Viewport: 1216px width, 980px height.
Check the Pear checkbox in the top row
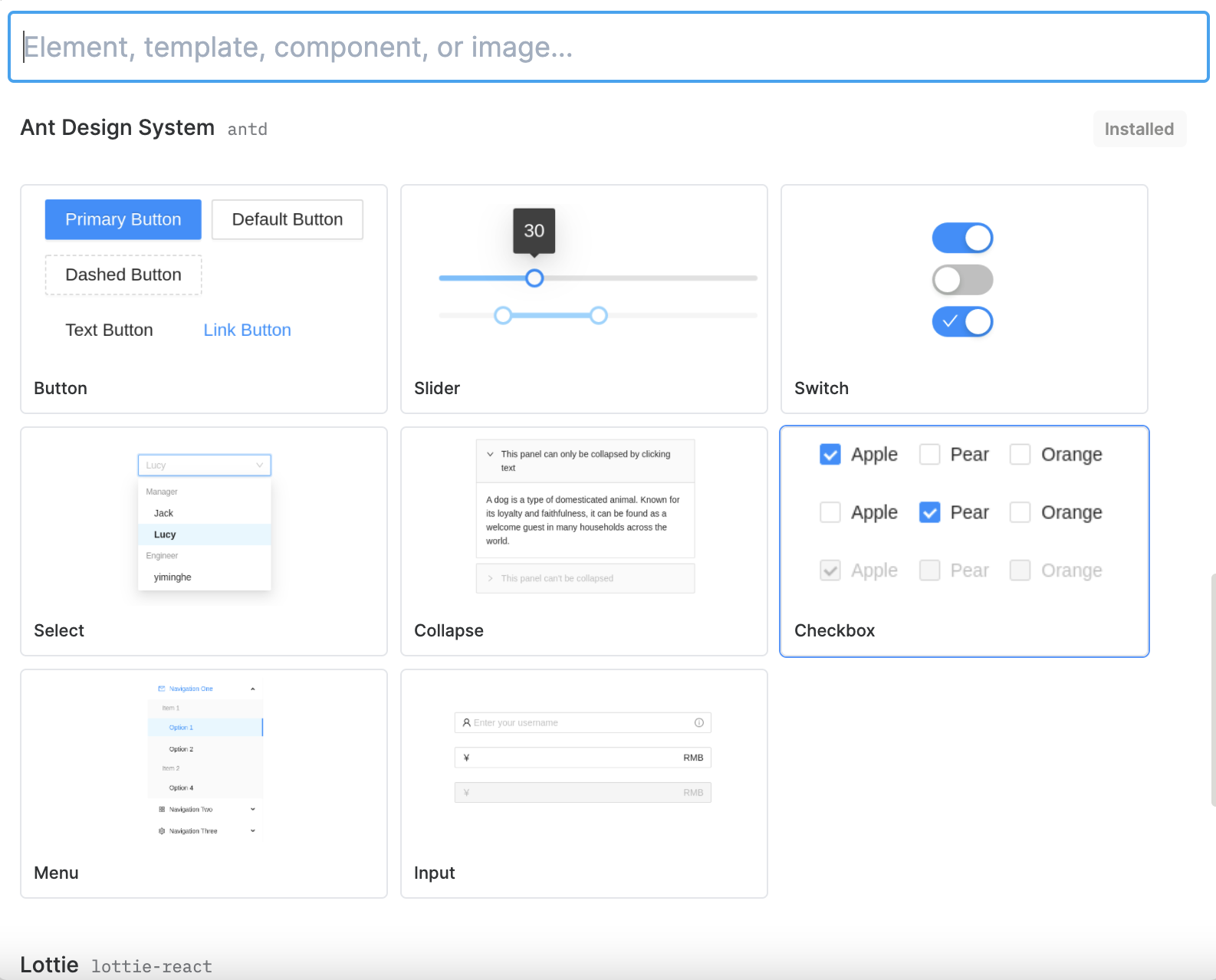(x=929, y=454)
